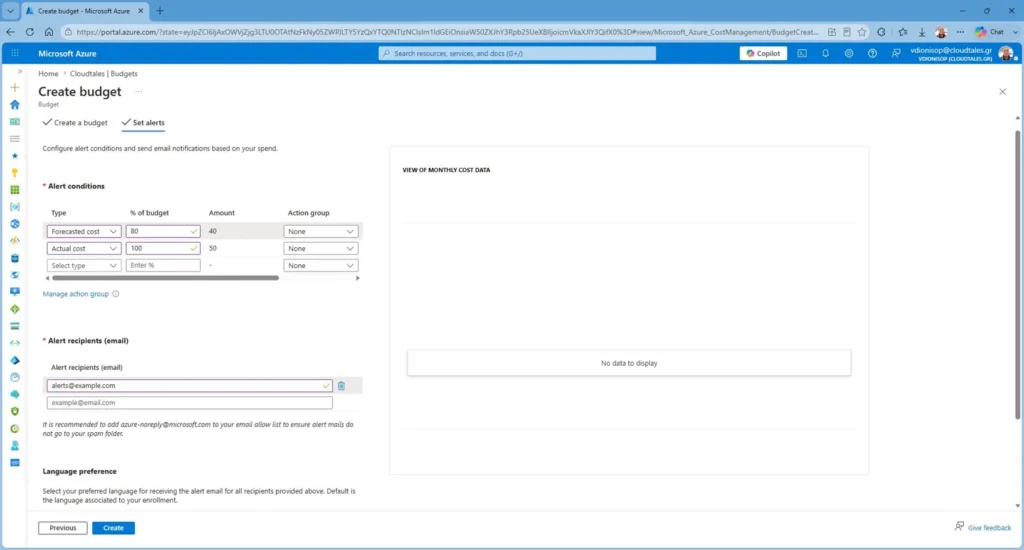Viewport: 1024px width, 550px height.
Task: Click the browser address bar URL
Action: (447, 32)
